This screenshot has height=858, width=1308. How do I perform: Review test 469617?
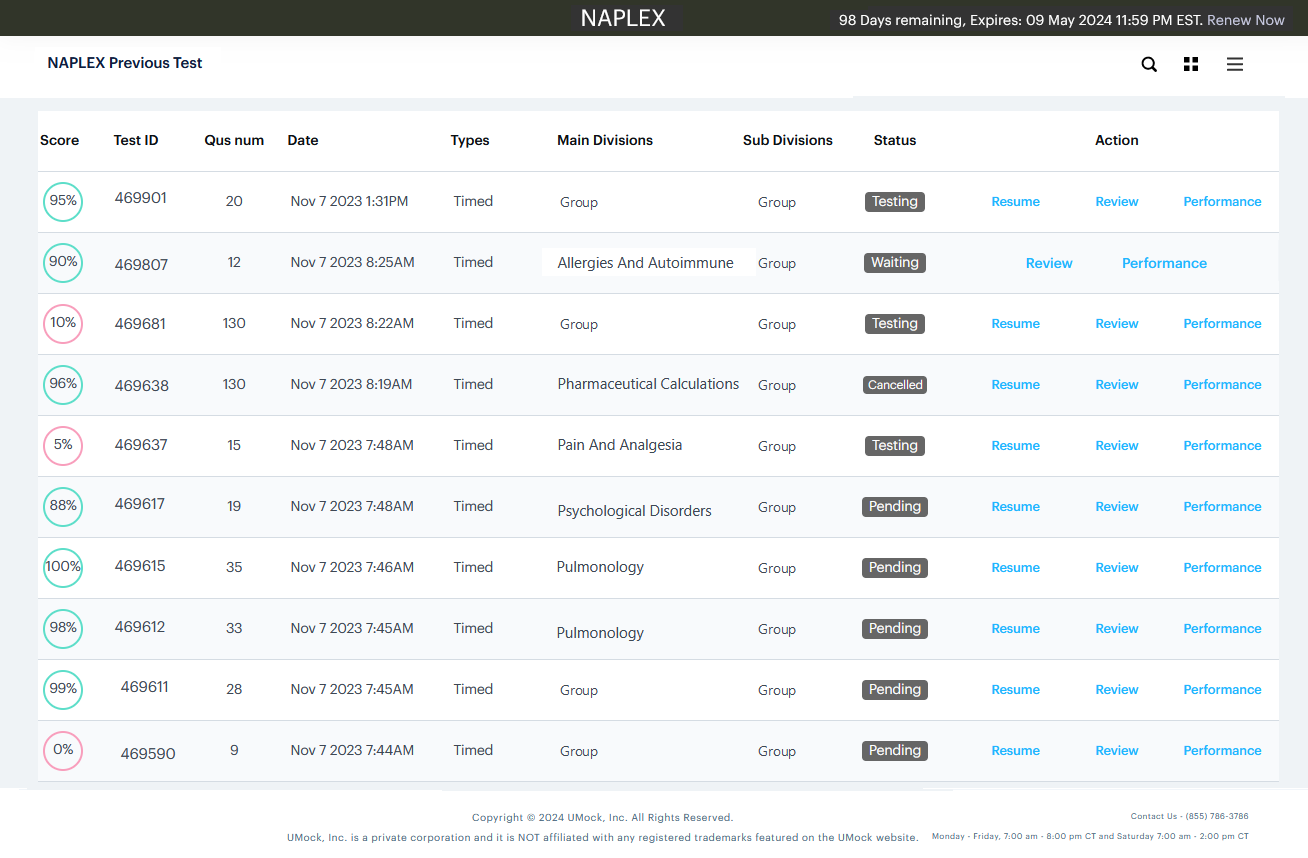pos(1117,507)
